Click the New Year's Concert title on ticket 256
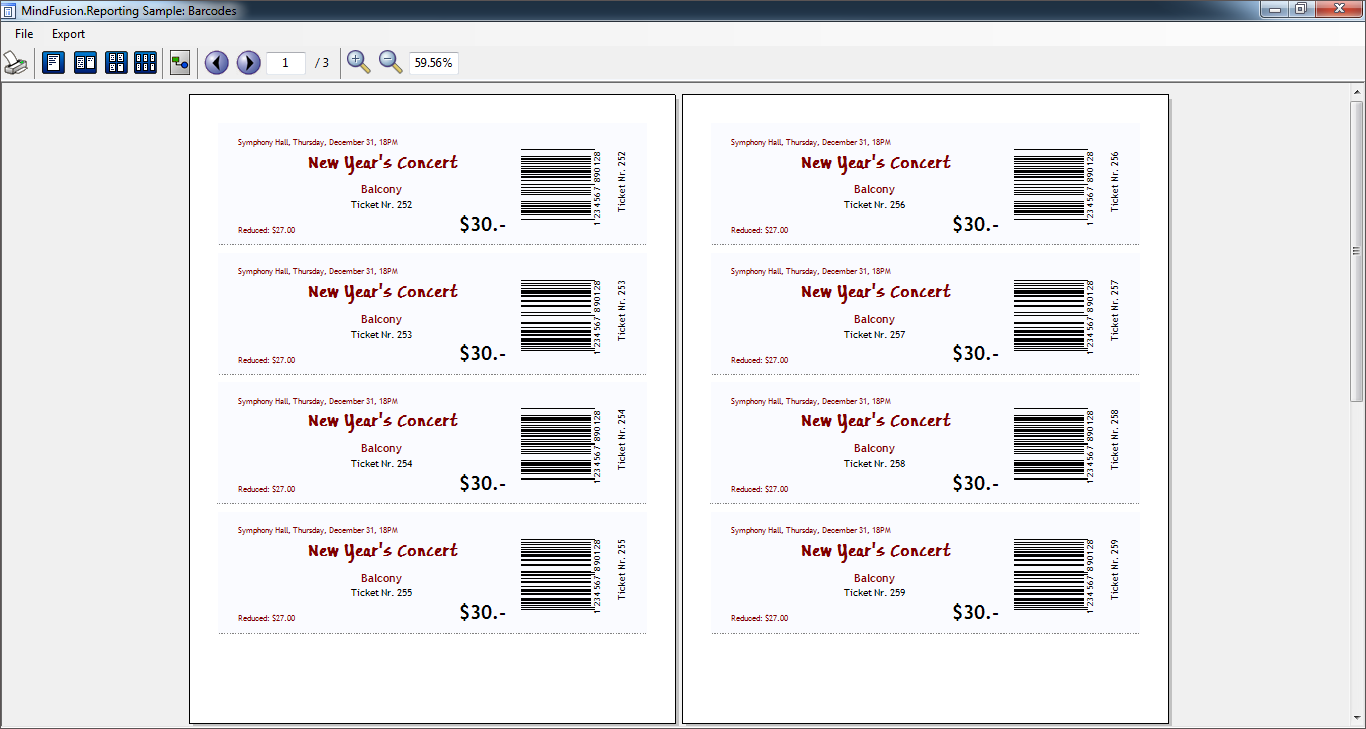1366x729 pixels. 875,163
